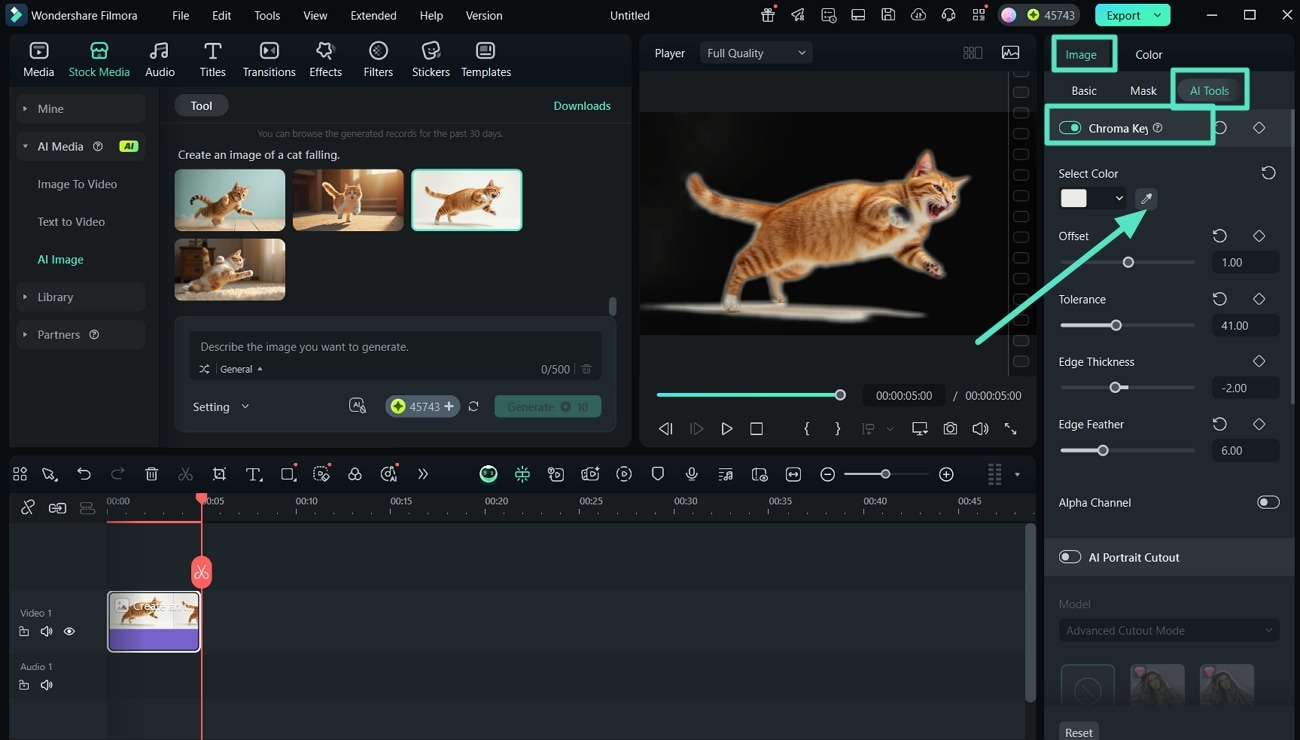Stop the video playback
This screenshot has width=1300, height=740.
point(756,428)
